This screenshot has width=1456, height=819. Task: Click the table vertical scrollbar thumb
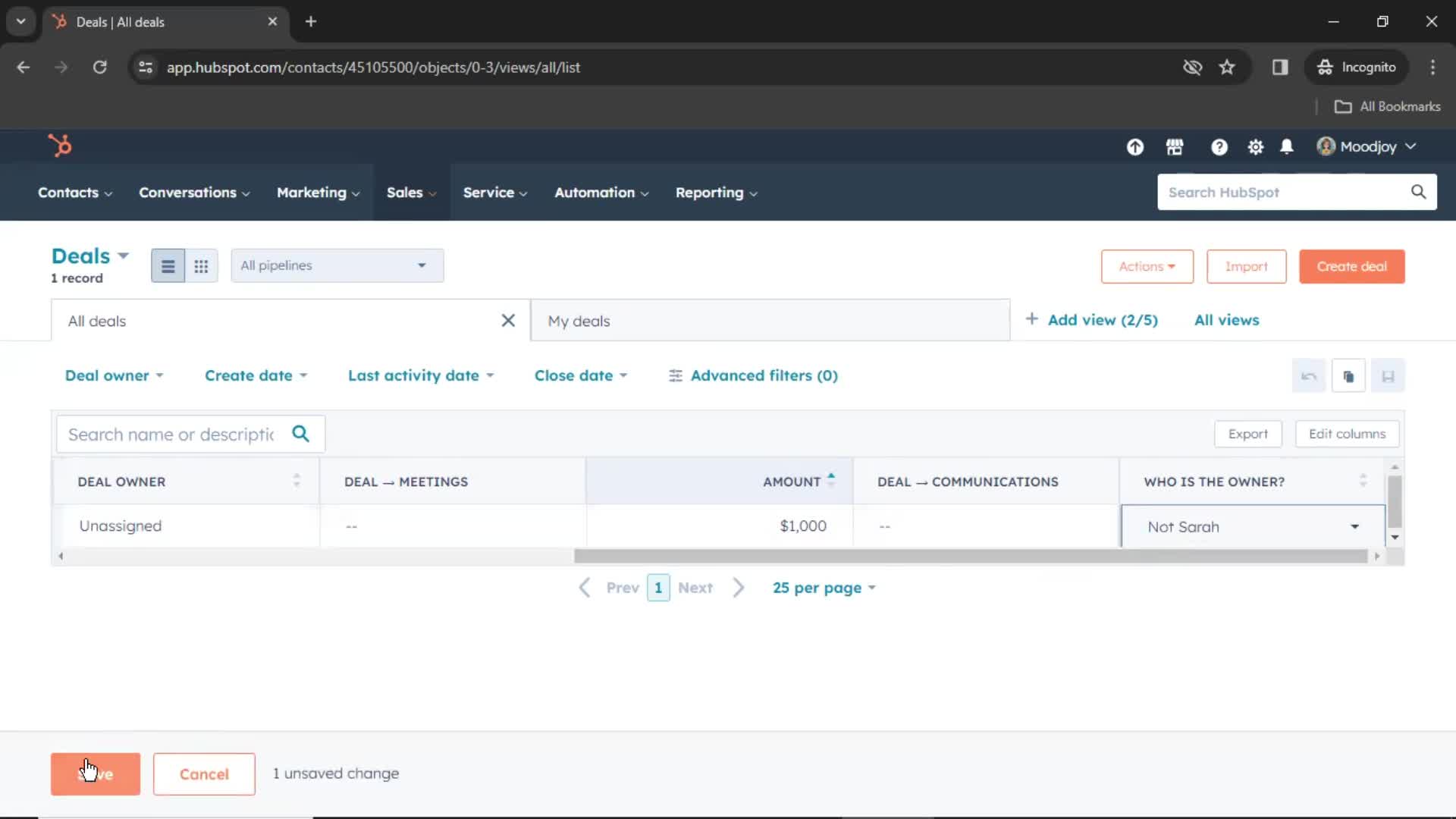(x=1394, y=500)
